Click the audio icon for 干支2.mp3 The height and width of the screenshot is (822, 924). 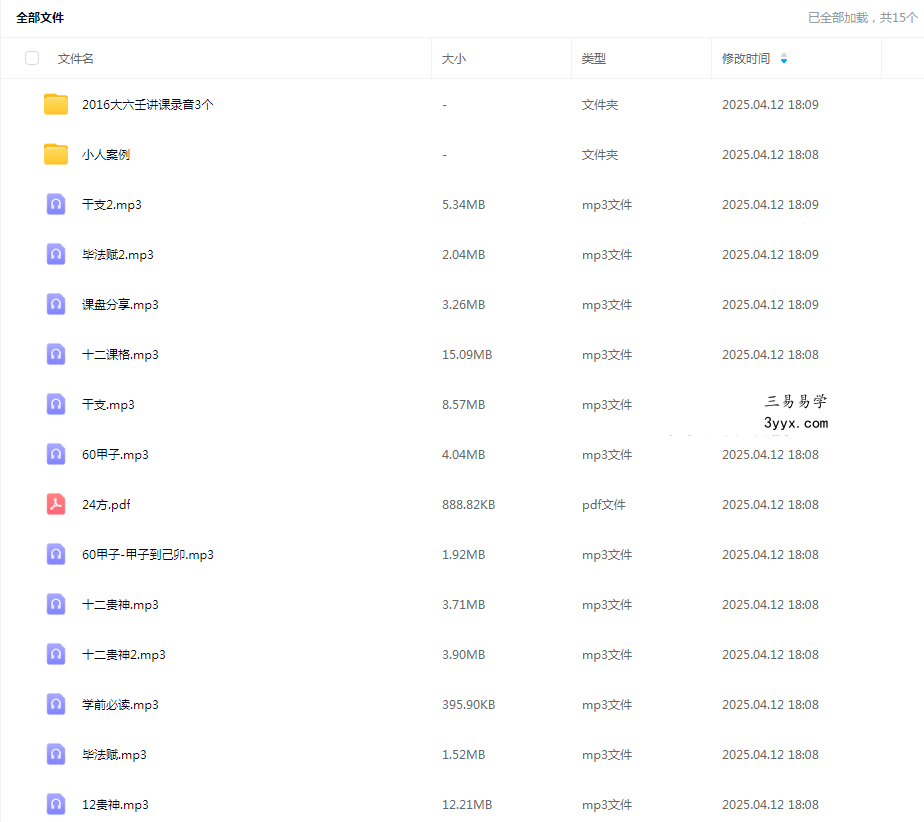coord(56,204)
